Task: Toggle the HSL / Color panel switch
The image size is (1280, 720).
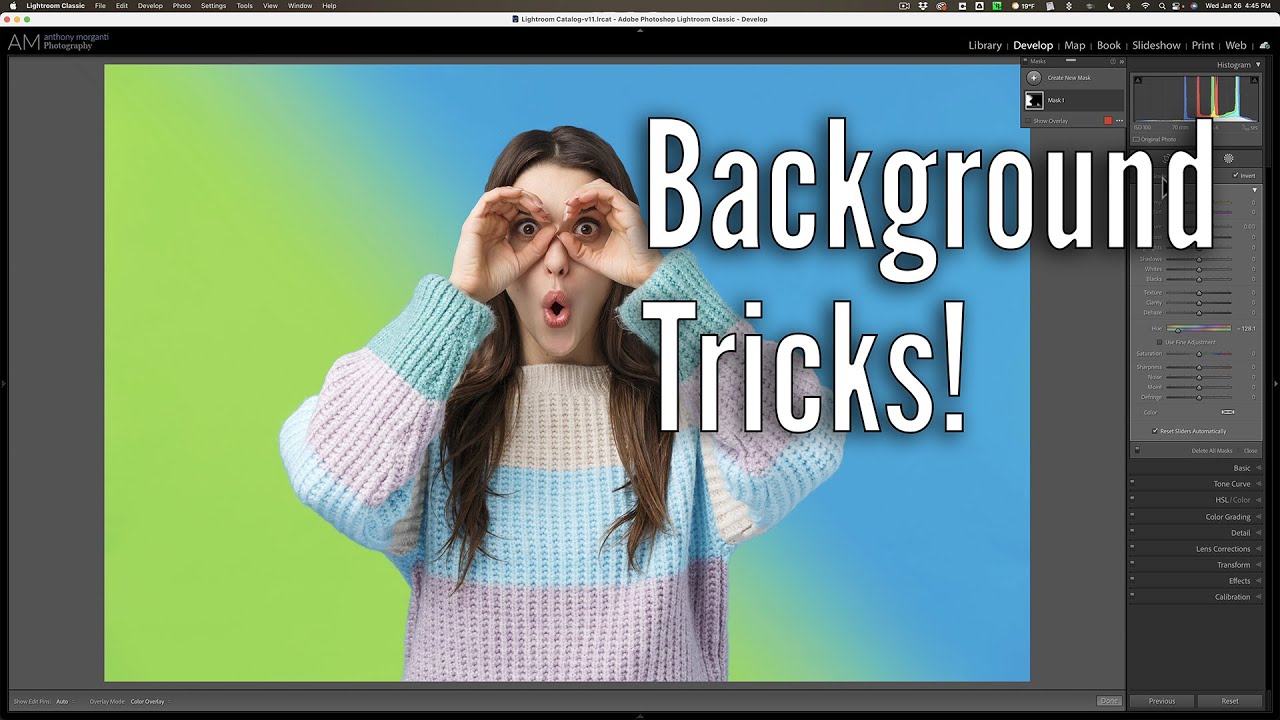Action: (x=1132, y=497)
